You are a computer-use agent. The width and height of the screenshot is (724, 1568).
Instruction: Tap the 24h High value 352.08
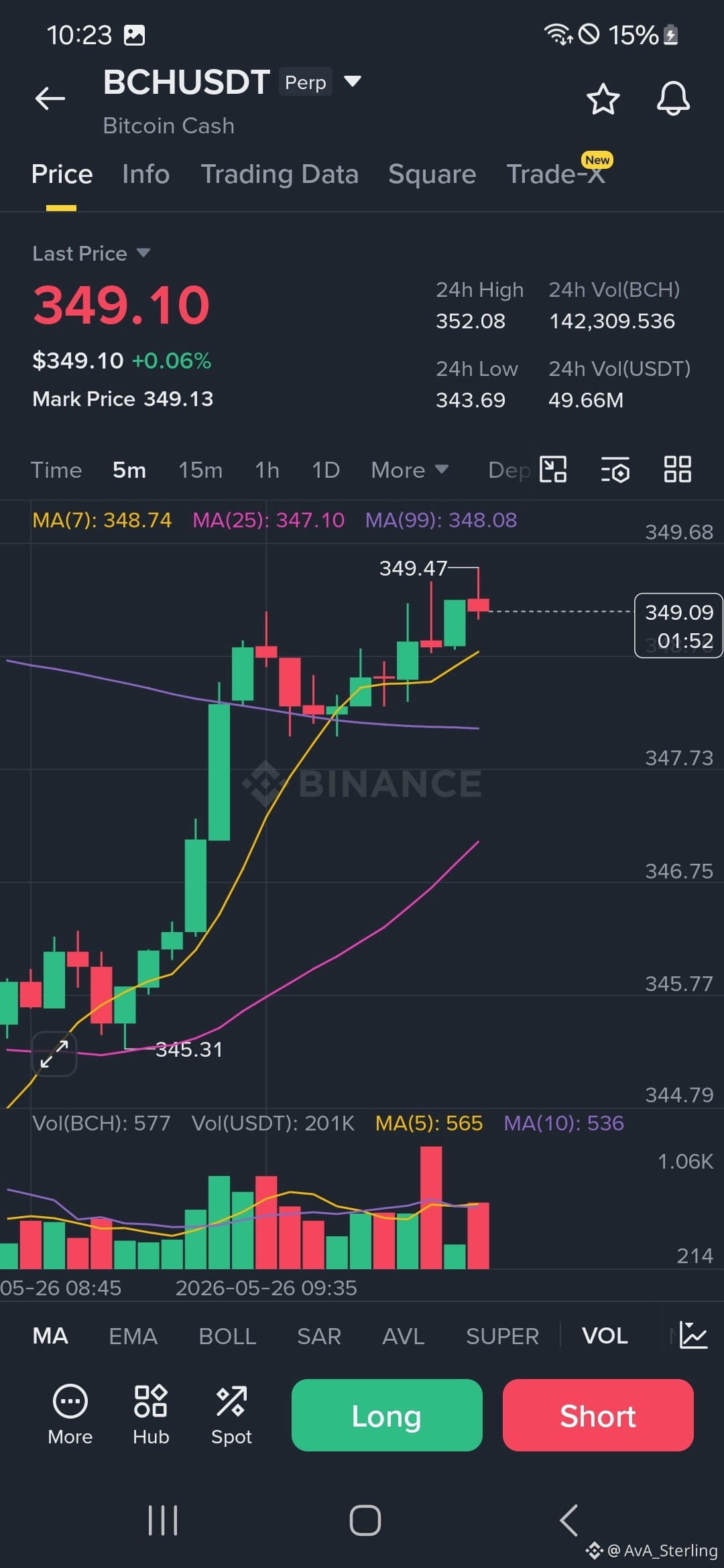point(471,321)
